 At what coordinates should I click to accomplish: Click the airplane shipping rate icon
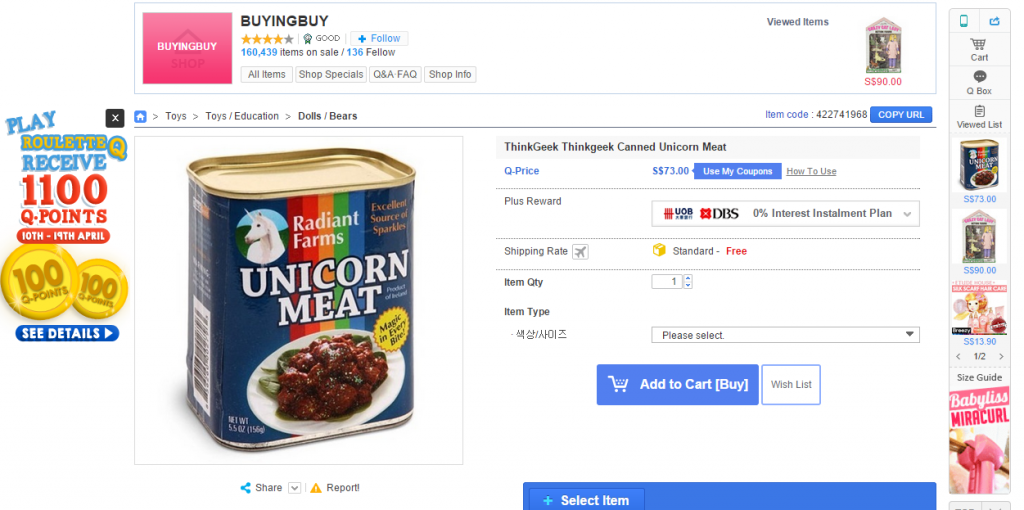pyautogui.click(x=580, y=252)
